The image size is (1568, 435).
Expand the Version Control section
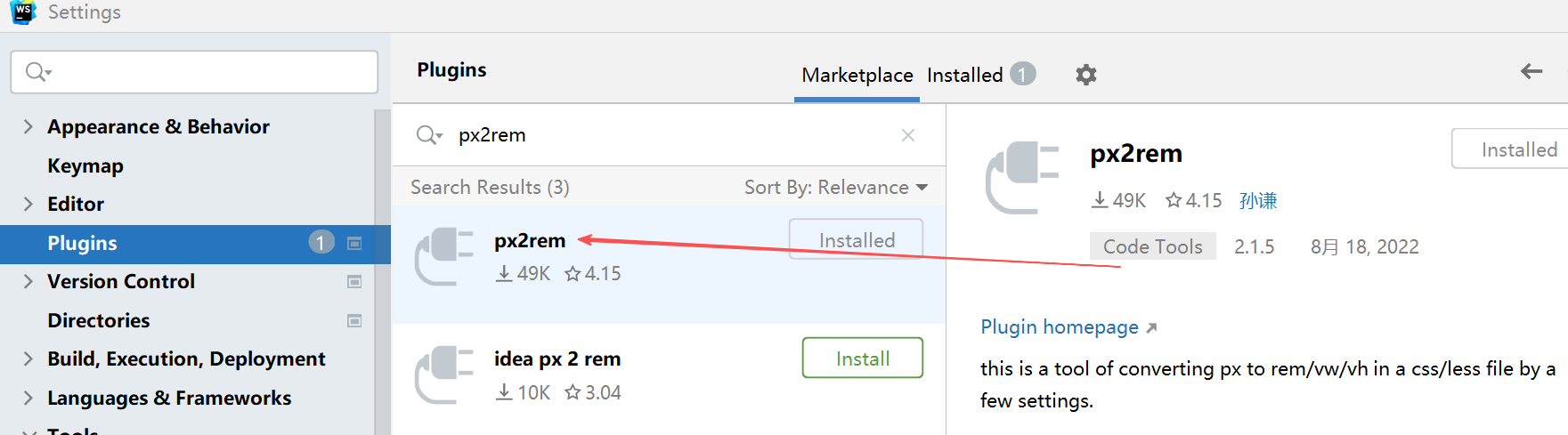pyautogui.click(x=28, y=281)
